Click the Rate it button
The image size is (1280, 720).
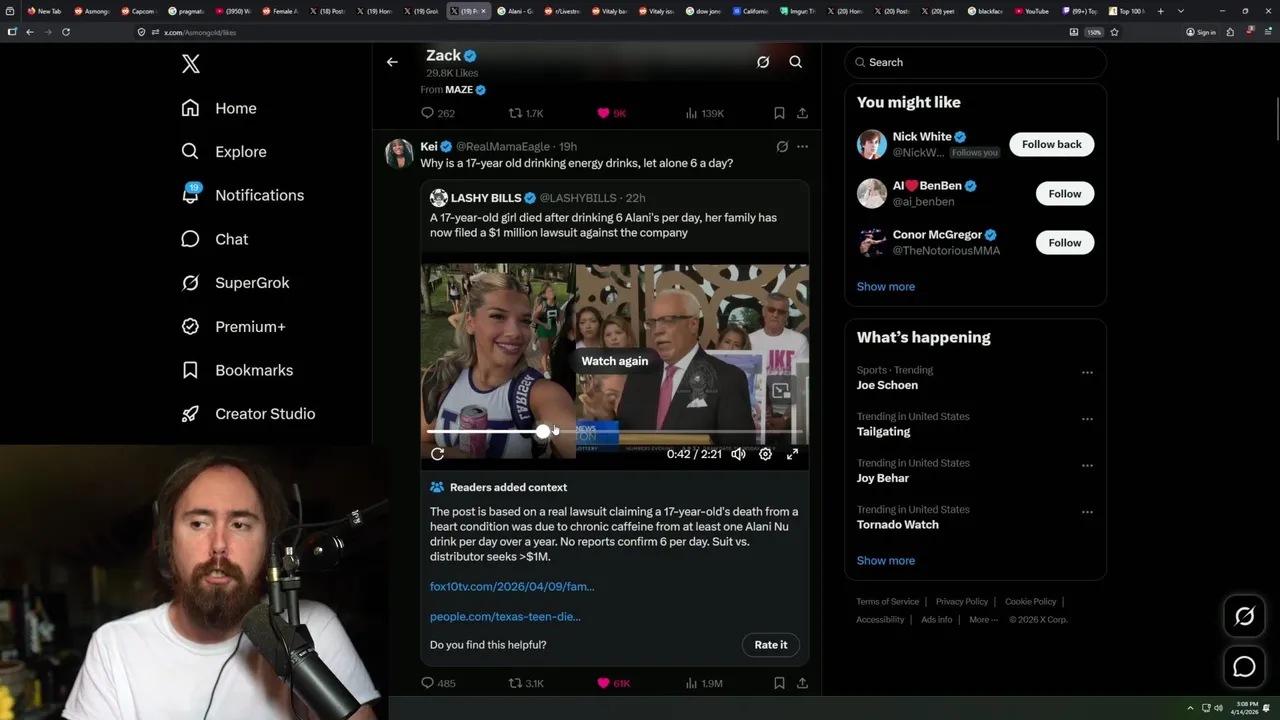click(771, 645)
